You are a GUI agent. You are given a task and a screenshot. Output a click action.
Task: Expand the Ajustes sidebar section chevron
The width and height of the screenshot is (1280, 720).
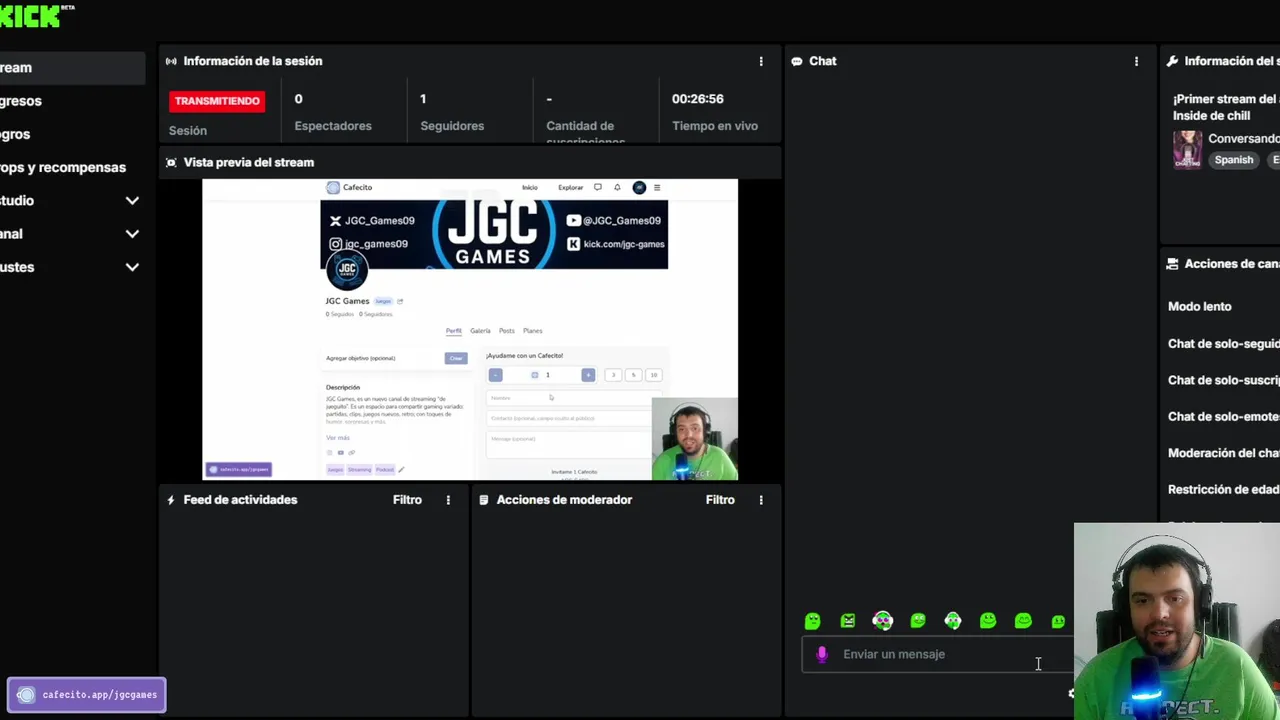(132, 267)
